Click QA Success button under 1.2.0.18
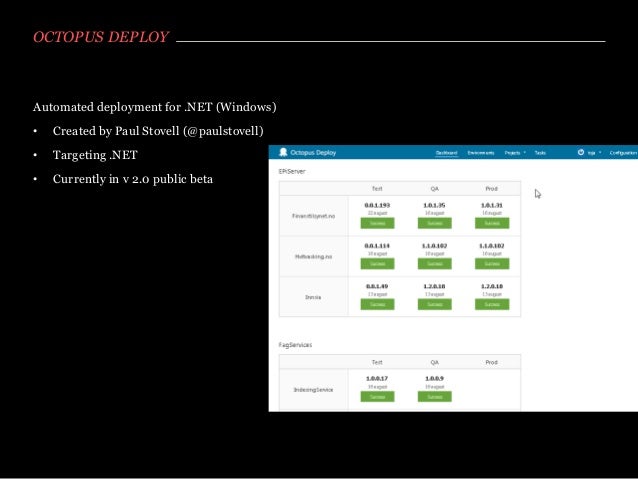The width and height of the screenshot is (638, 479). 435,304
